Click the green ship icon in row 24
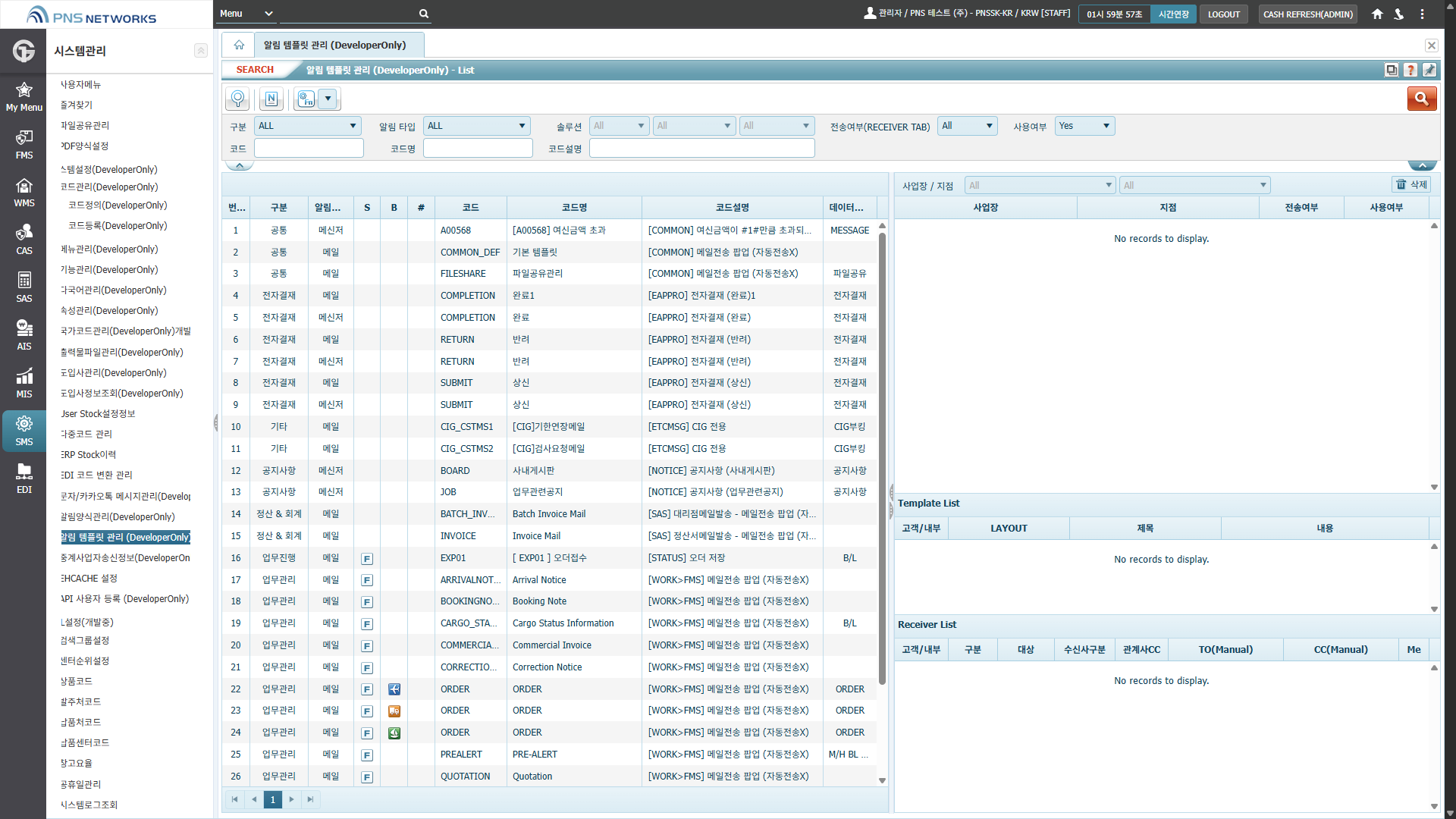Image resolution: width=1456 pixels, height=819 pixels. coord(394,733)
